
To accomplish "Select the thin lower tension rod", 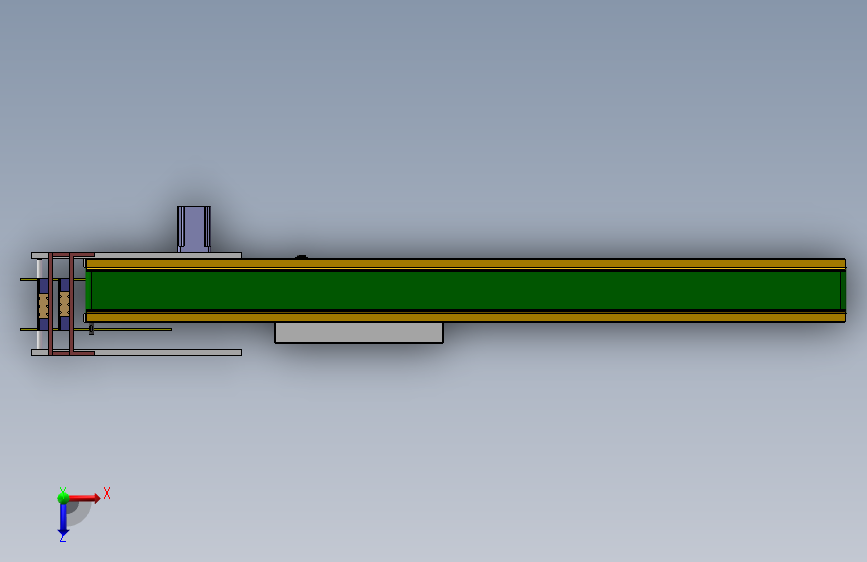I will [96, 329].
